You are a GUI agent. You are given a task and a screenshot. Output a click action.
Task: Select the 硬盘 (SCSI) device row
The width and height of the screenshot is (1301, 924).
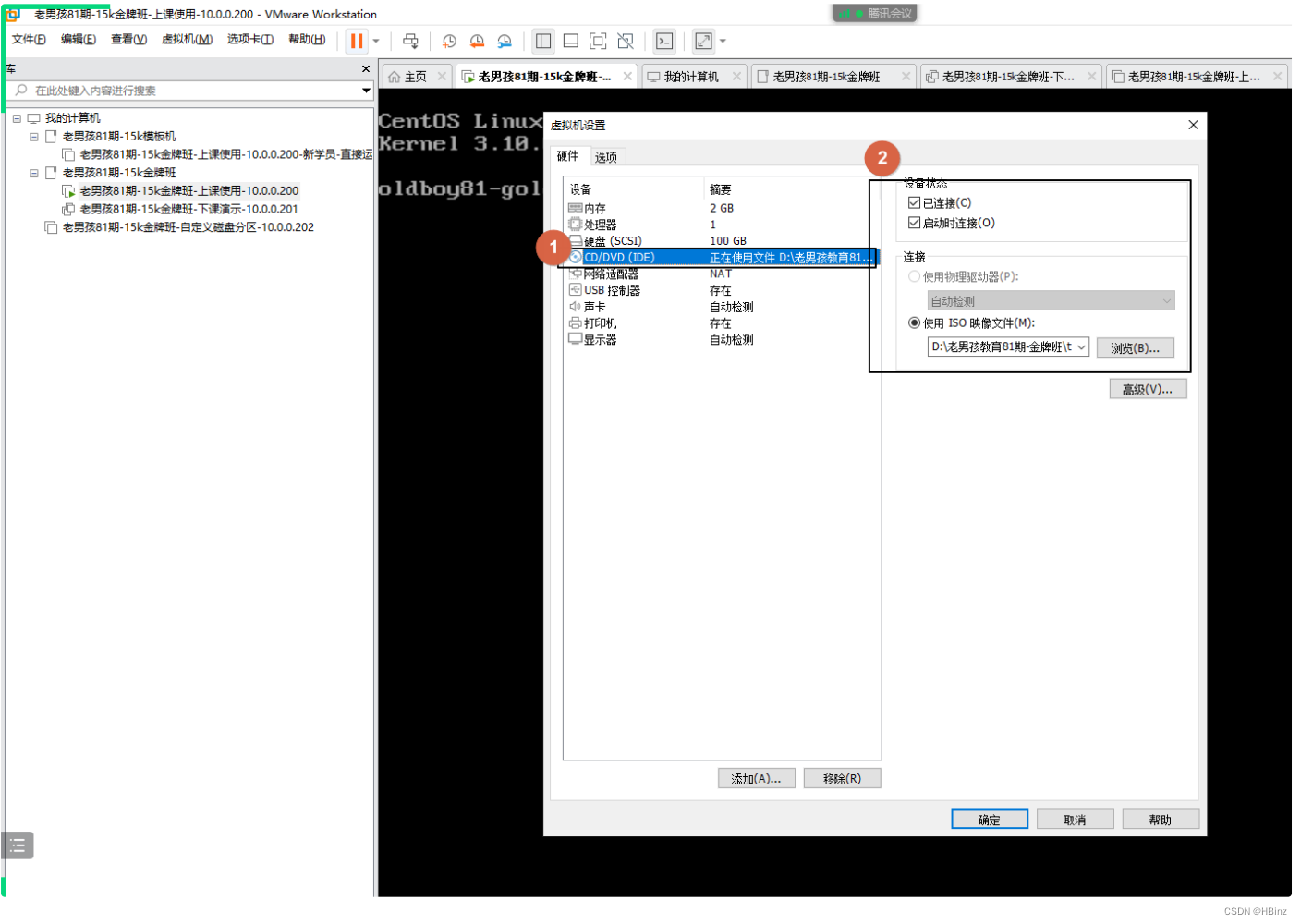(x=721, y=241)
